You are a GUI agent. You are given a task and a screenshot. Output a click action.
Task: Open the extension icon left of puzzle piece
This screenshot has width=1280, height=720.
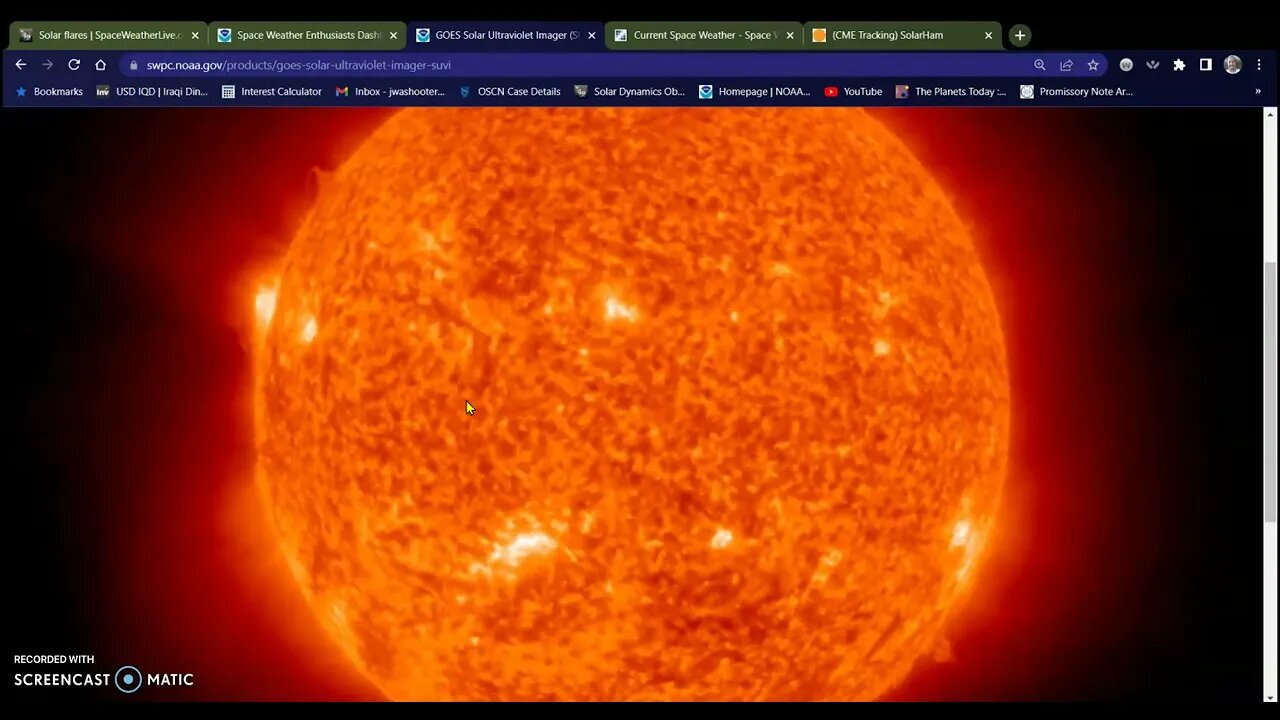[x=1153, y=65]
